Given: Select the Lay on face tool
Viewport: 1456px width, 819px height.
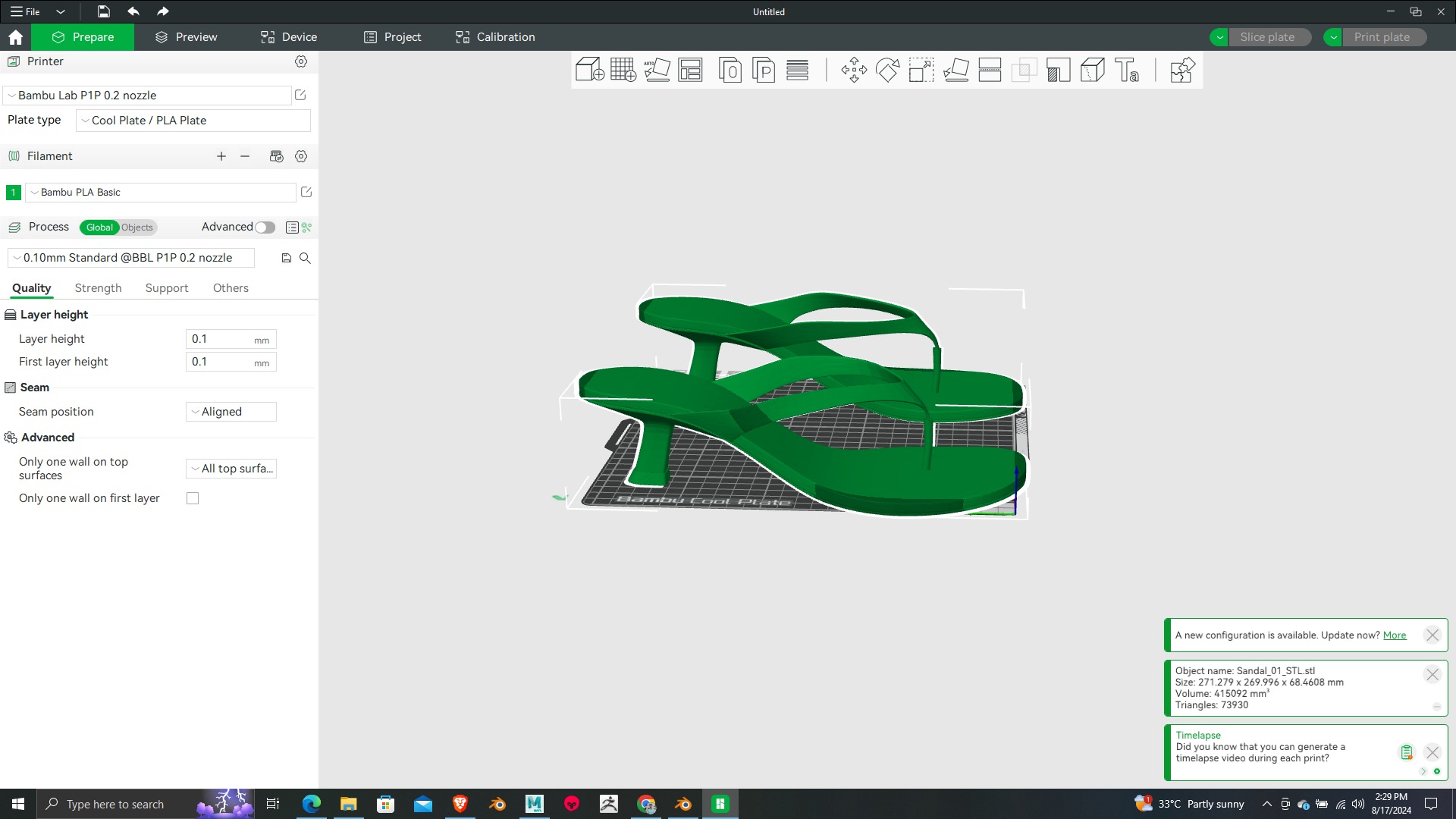Looking at the screenshot, I should [x=955, y=70].
